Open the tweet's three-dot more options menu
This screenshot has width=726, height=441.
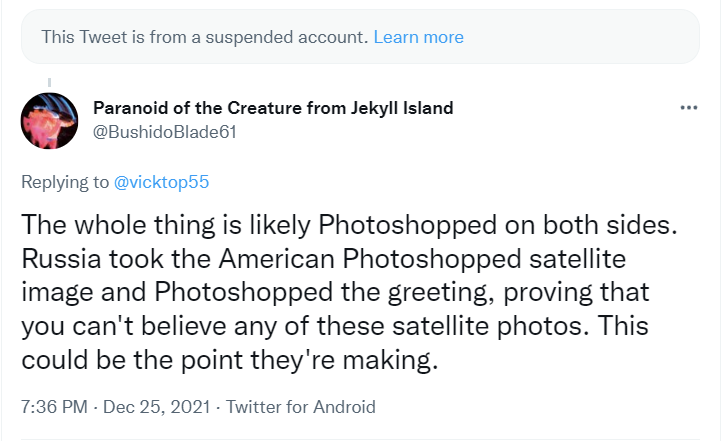tap(688, 108)
